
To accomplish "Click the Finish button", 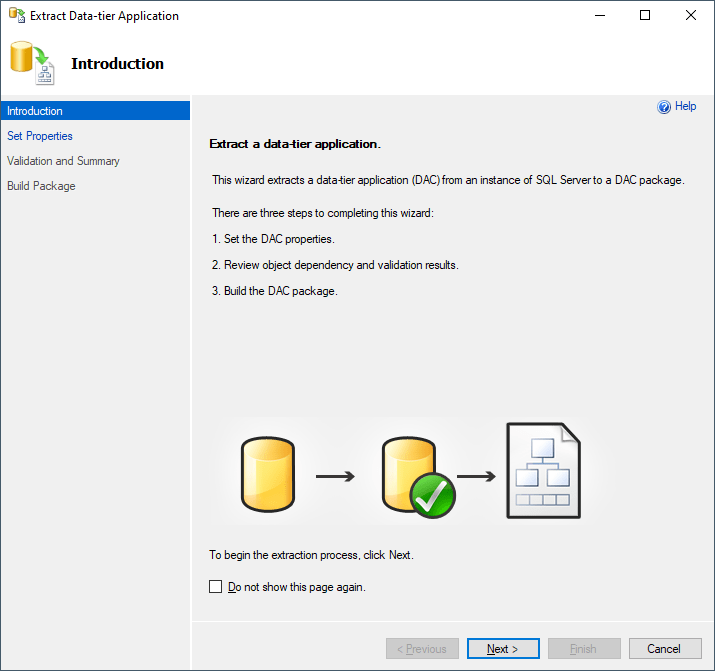I will [x=583, y=649].
